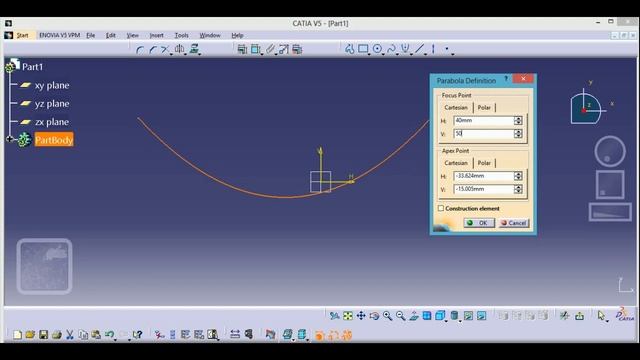Select the Circle sketch tool
This screenshot has width=640, height=360.
click(x=377, y=49)
